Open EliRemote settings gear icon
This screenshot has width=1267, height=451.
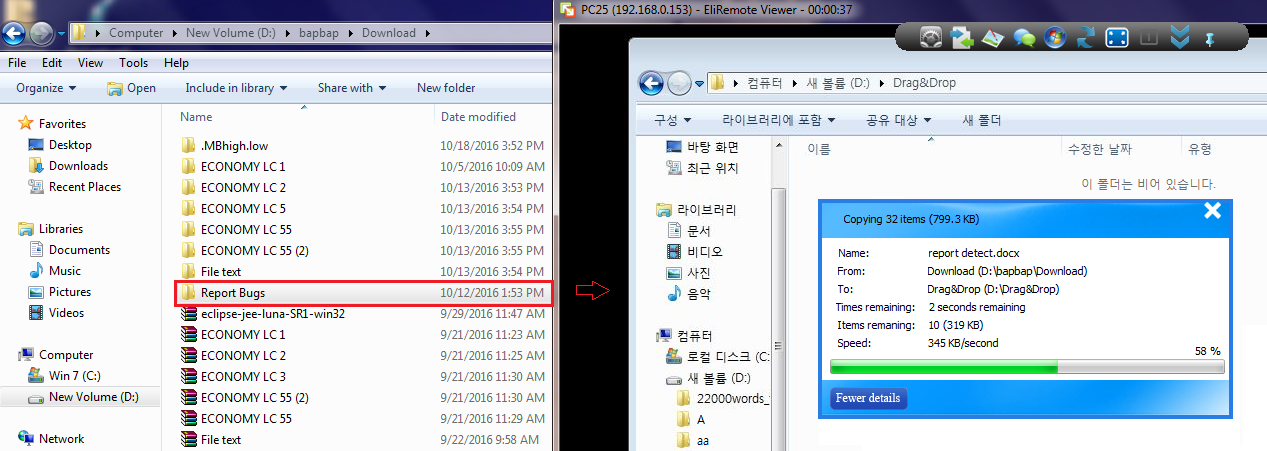click(x=932, y=38)
